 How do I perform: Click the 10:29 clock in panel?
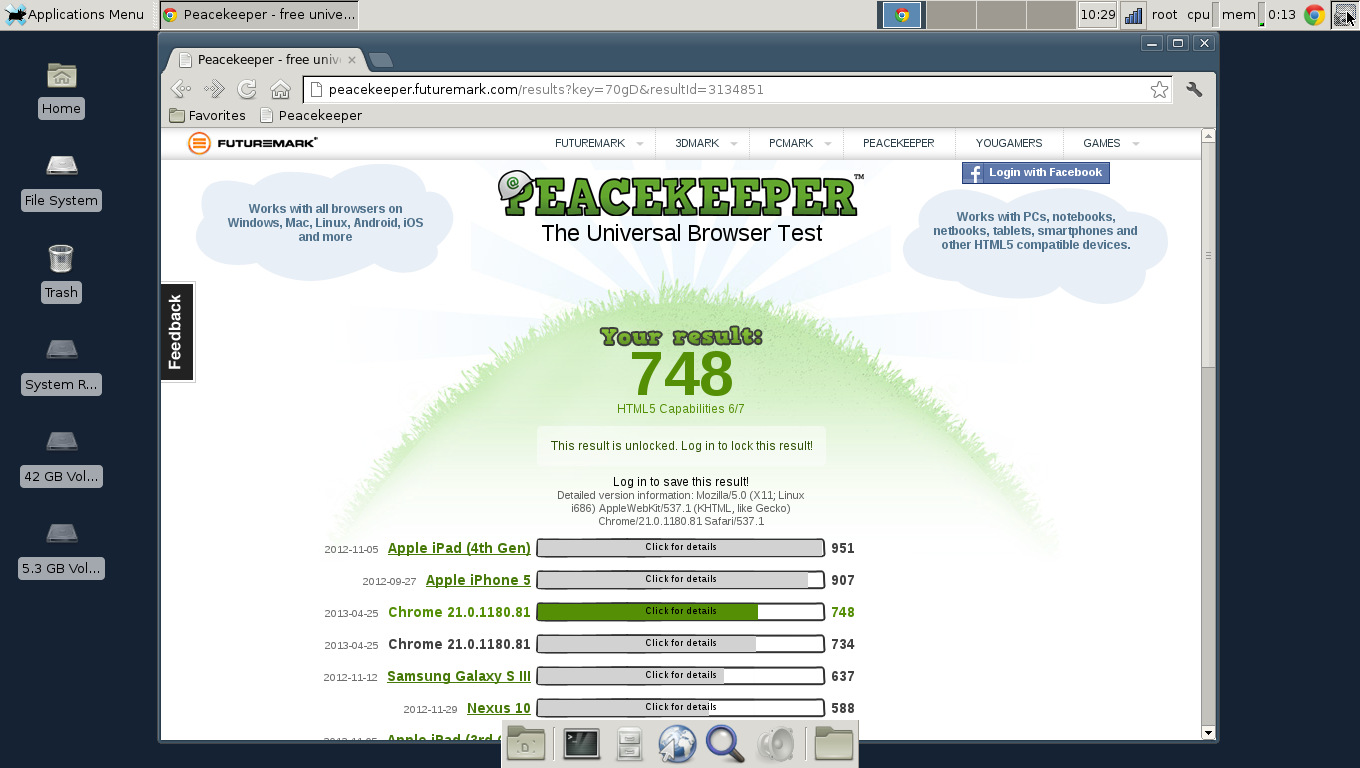click(x=1098, y=14)
